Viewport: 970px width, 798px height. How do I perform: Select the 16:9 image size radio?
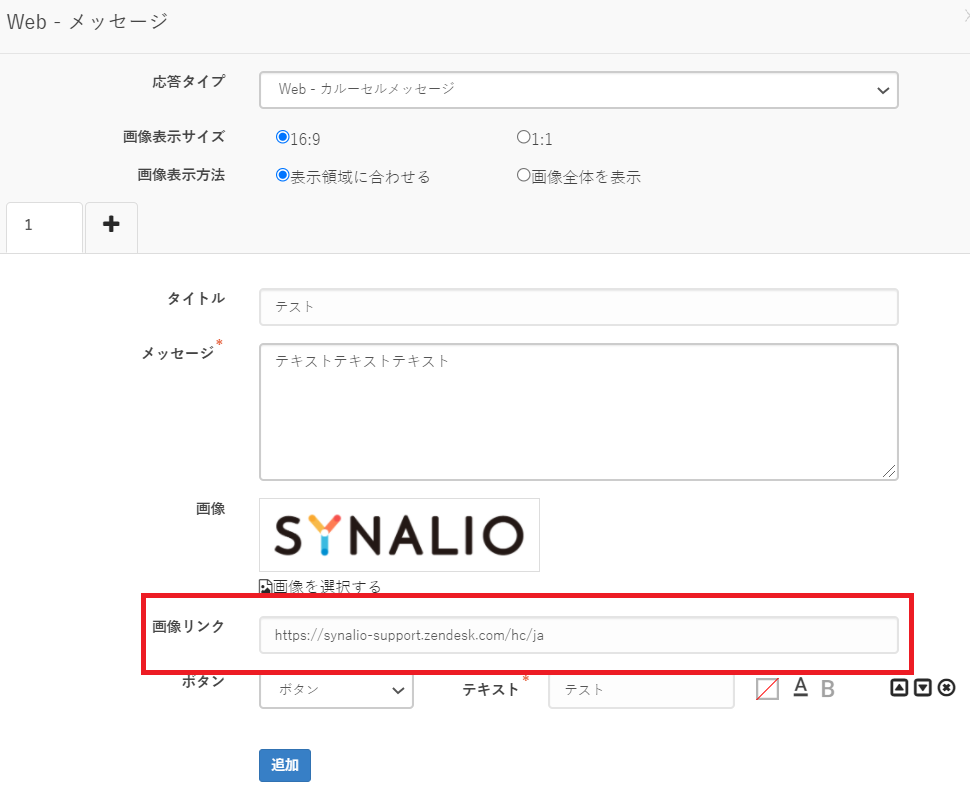click(x=283, y=137)
